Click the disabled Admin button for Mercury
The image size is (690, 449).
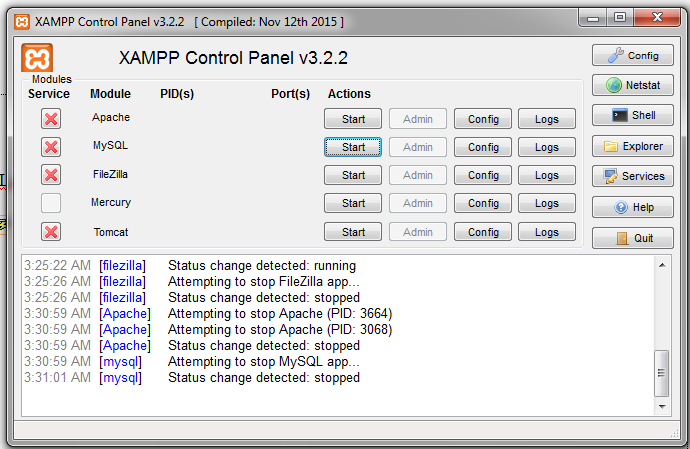pyautogui.click(x=418, y=203)
